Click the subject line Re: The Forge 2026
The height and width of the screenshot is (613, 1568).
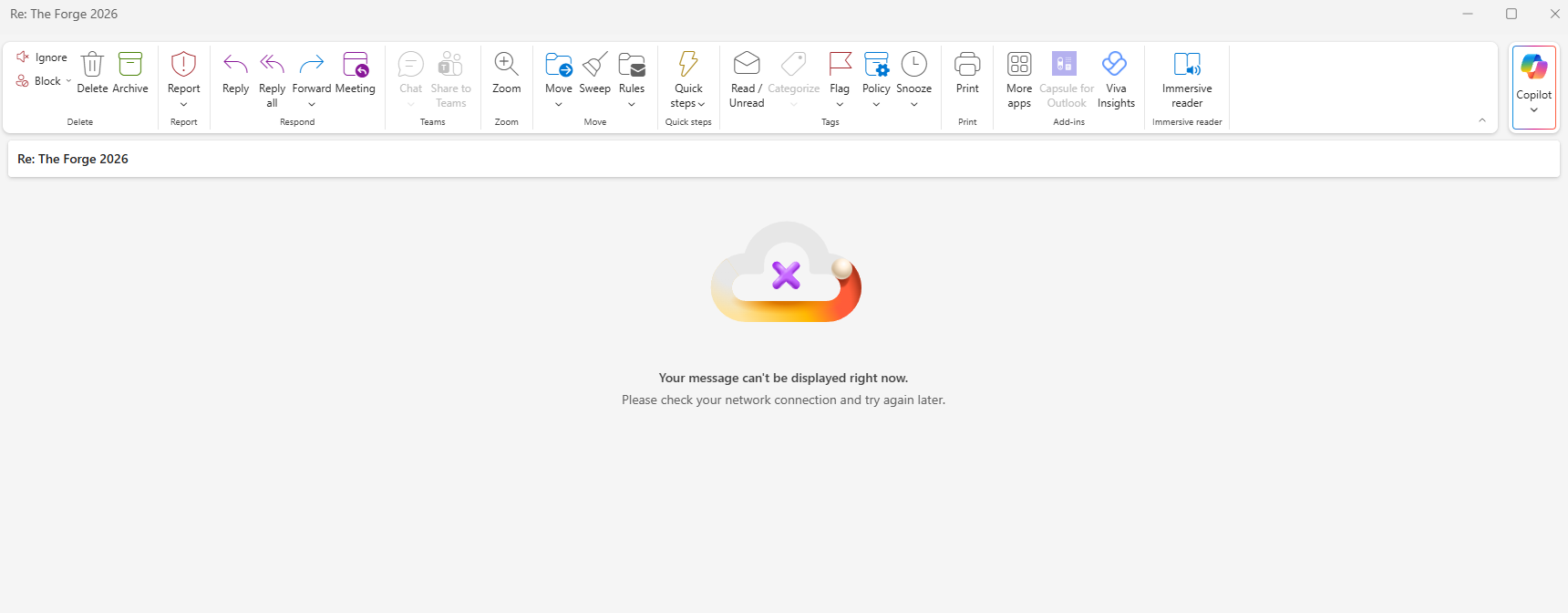[x=73, y=159]
